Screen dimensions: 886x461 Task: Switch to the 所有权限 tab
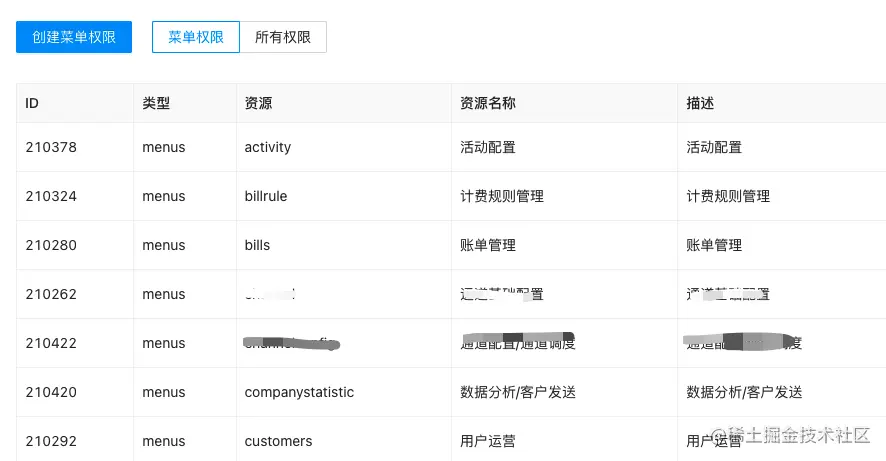(283, 37)
